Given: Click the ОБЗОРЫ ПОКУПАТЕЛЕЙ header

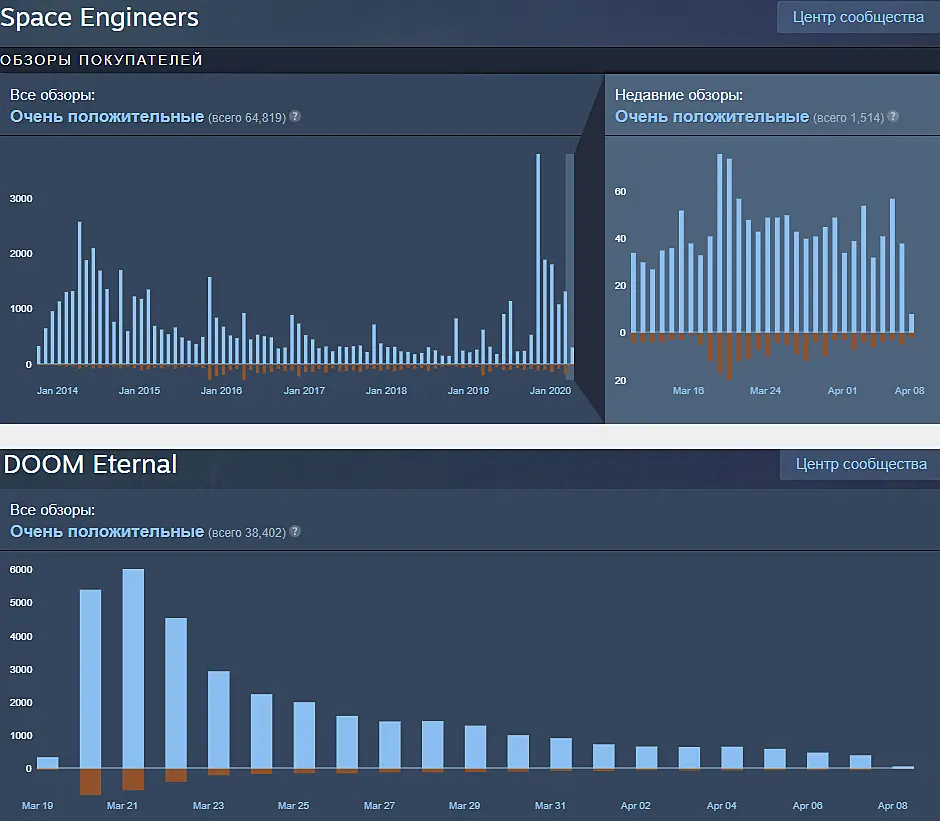Looking at the screenshot, I should point(101,60).
